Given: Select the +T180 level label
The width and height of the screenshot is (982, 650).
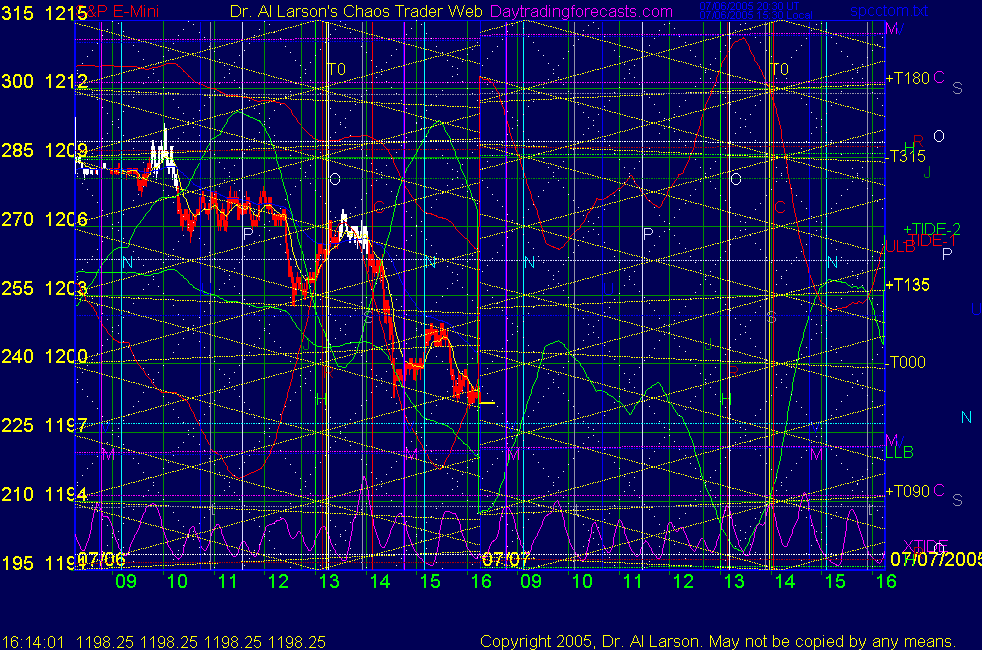Looking at the screenshot, I should [x=907, y=78].
